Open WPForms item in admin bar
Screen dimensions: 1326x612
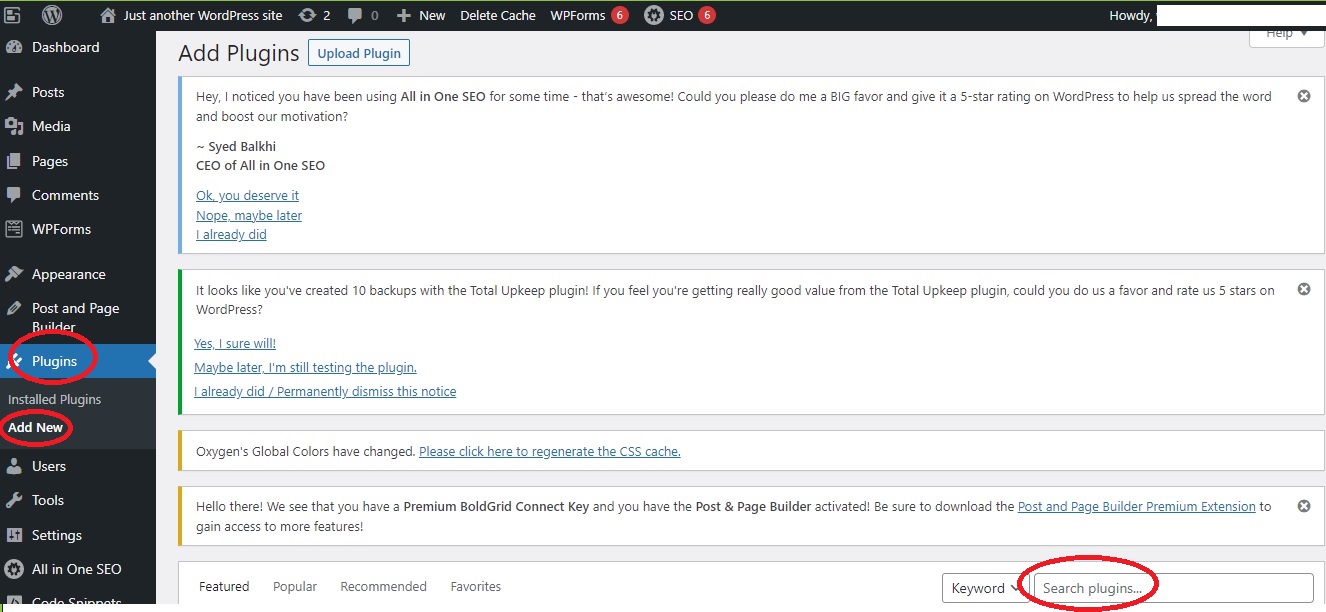(589, 15)
